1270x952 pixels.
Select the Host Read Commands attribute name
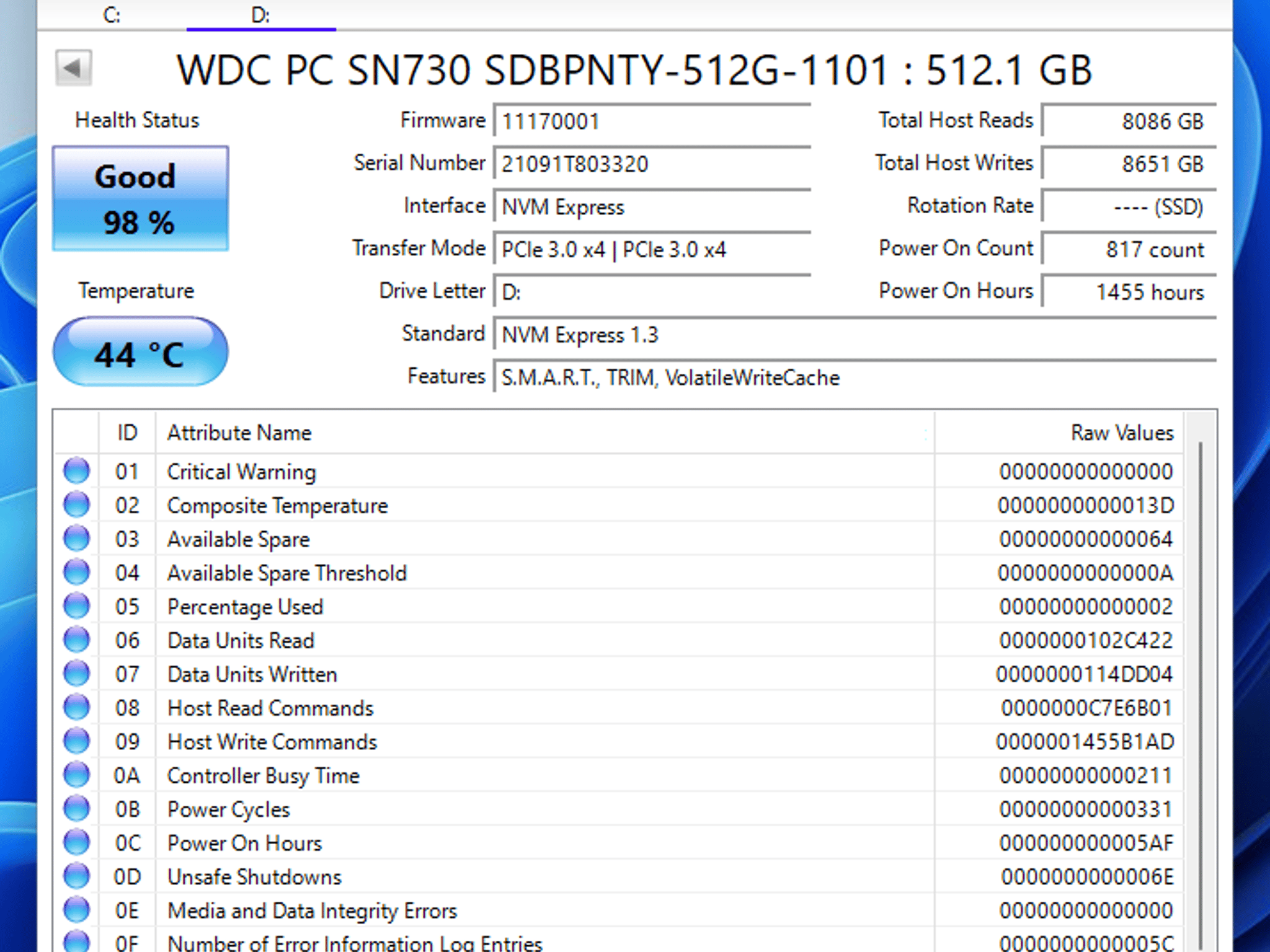[x=271, y=708]
